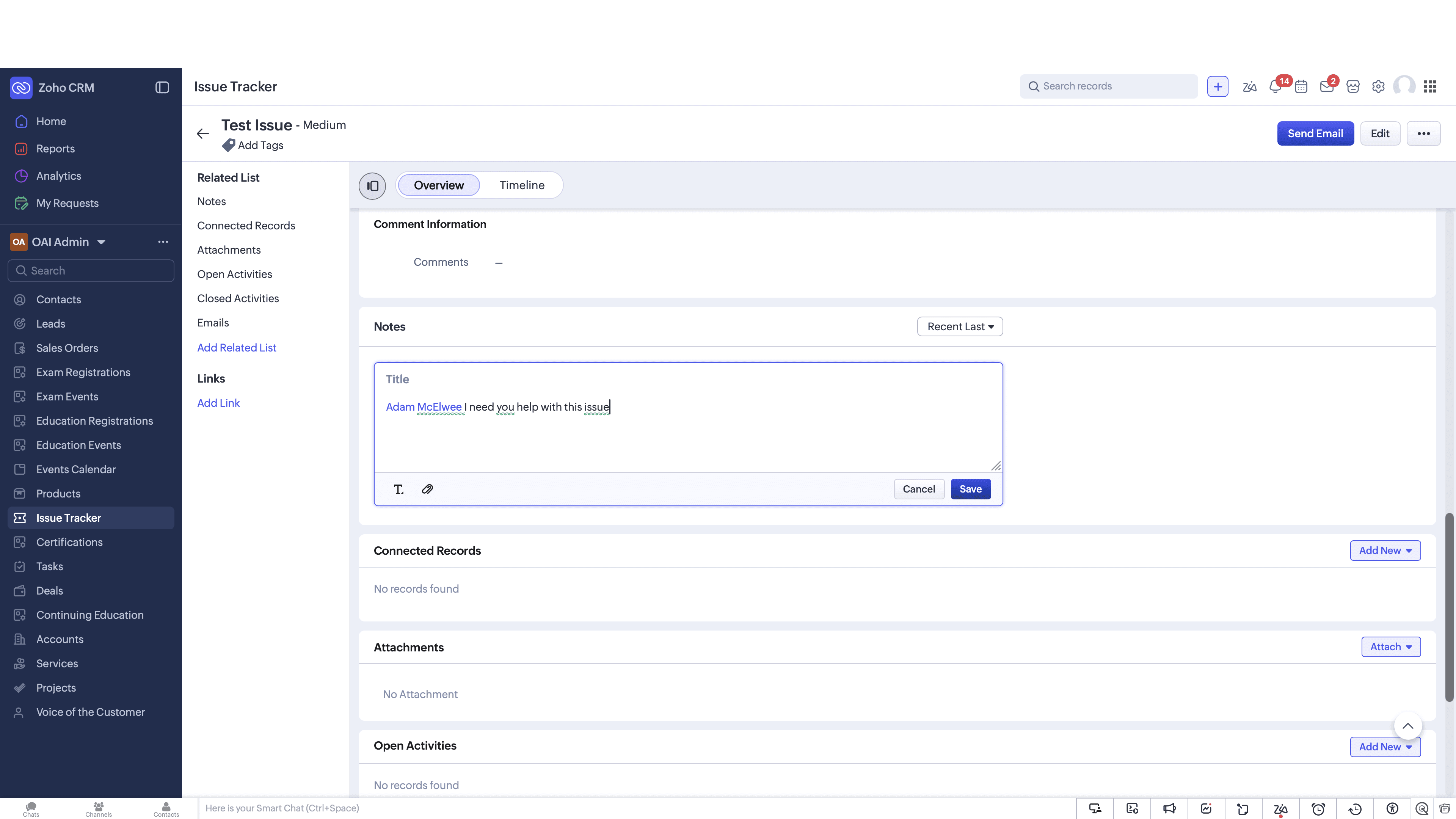This screenshot has width=1456, height=819.
Task: Click the page vertical scrollbar
Action: pos(1449,607)
